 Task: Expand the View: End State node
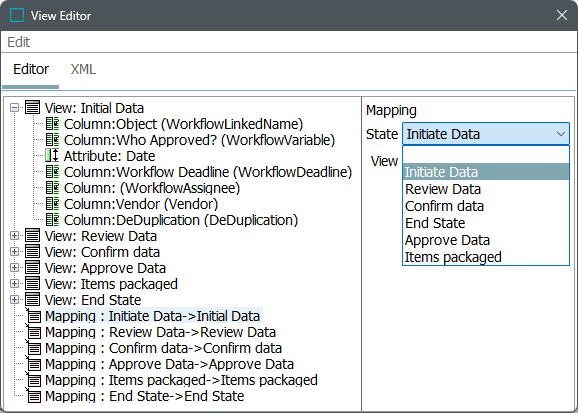pos(14,299)
